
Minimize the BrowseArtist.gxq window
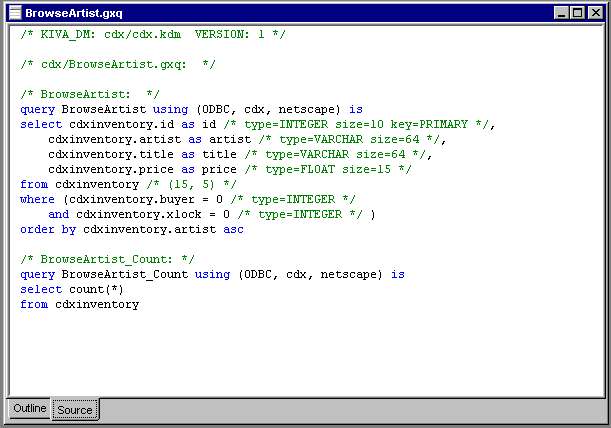tap(561, 13)
